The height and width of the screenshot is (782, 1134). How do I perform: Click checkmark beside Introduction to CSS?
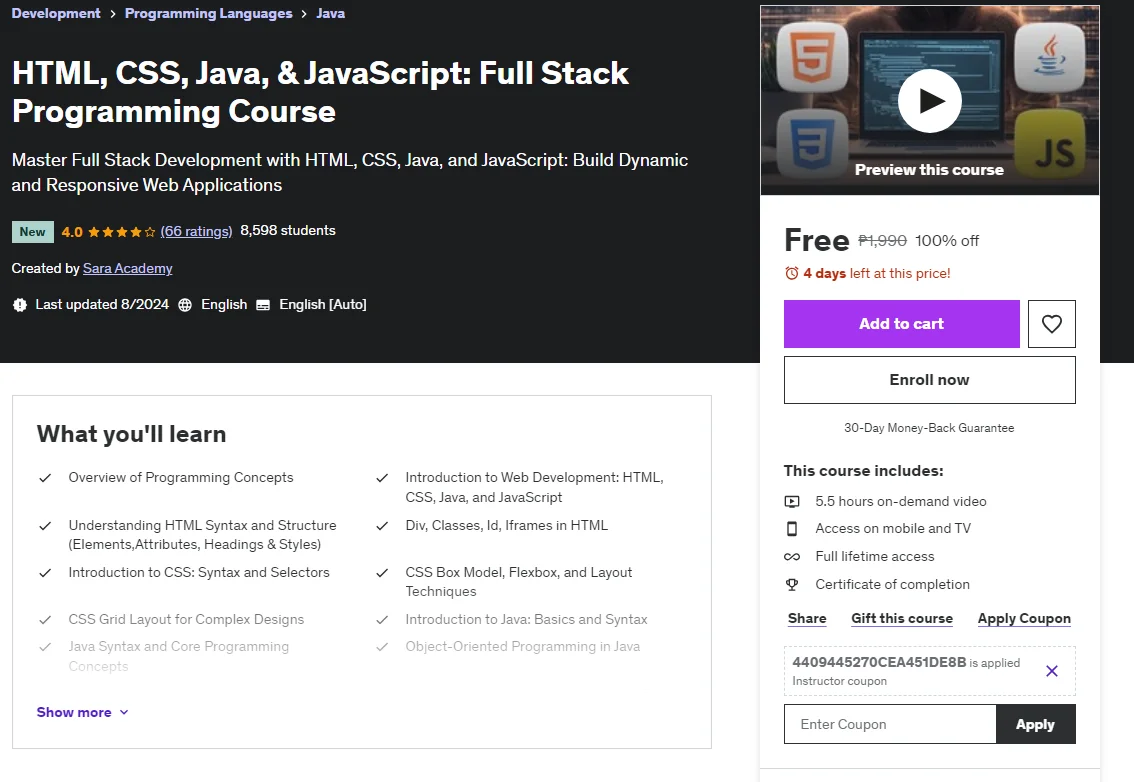coord(45,573)
